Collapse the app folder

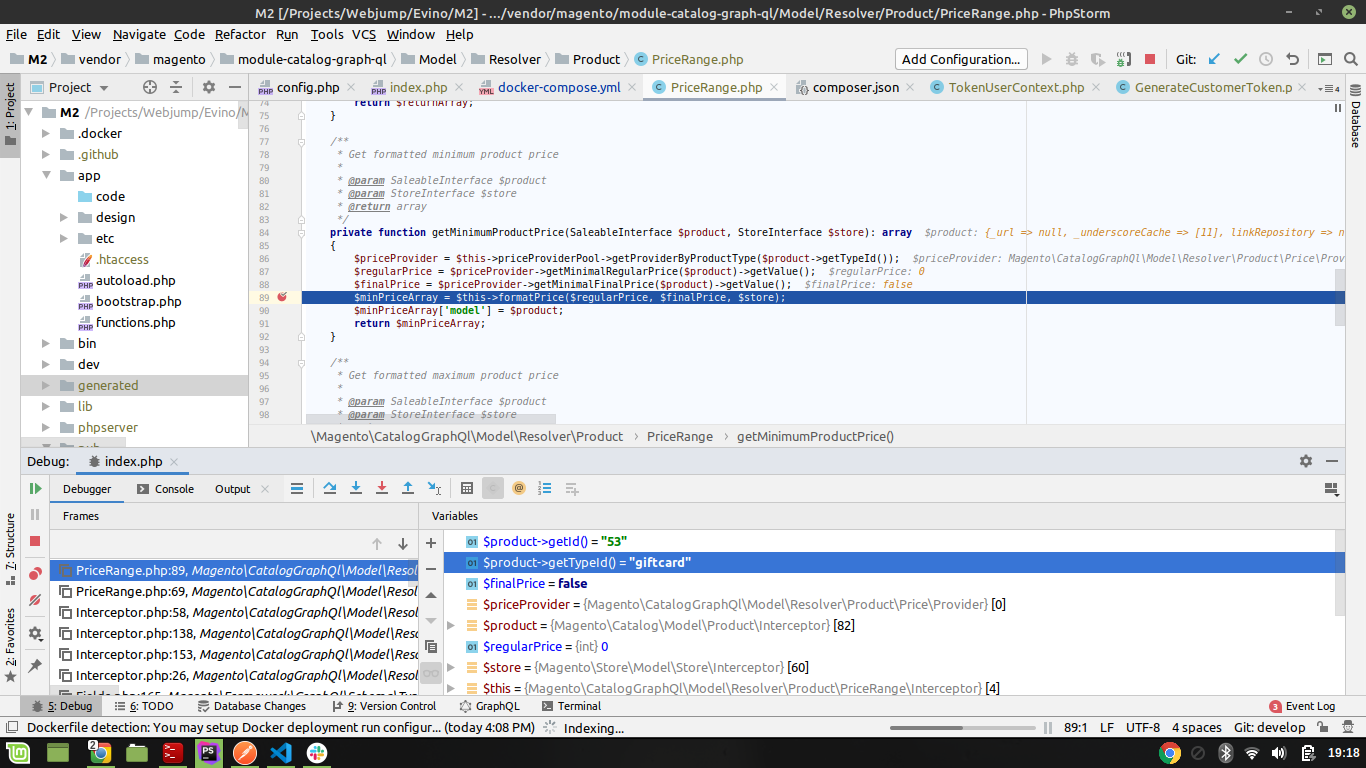(46, 176)
